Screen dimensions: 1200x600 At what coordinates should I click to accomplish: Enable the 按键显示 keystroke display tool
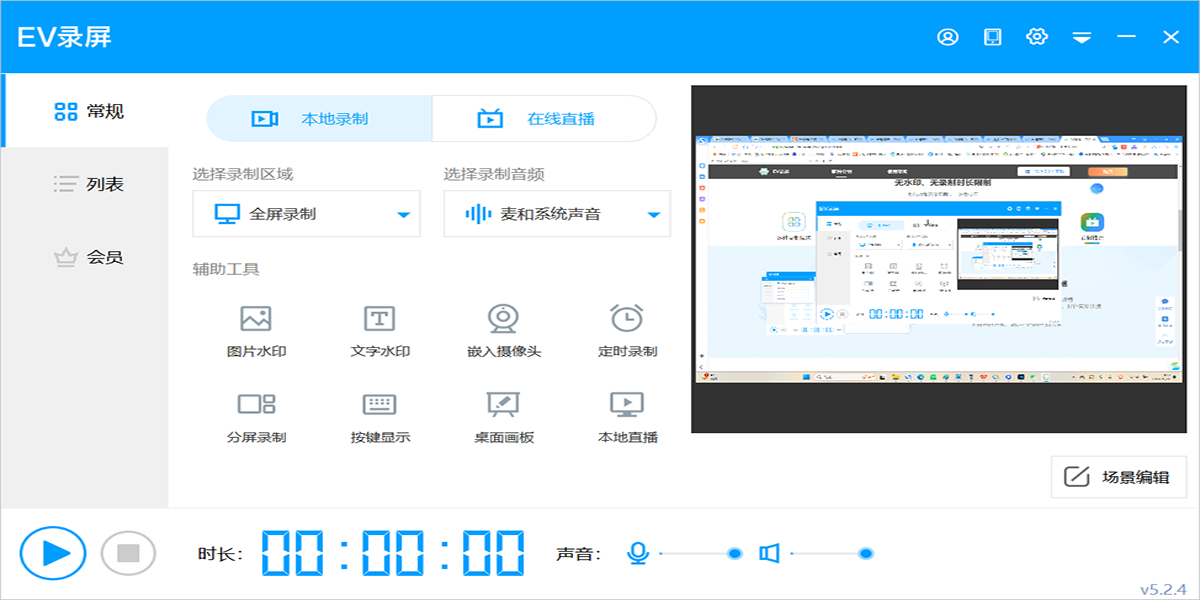380,405
